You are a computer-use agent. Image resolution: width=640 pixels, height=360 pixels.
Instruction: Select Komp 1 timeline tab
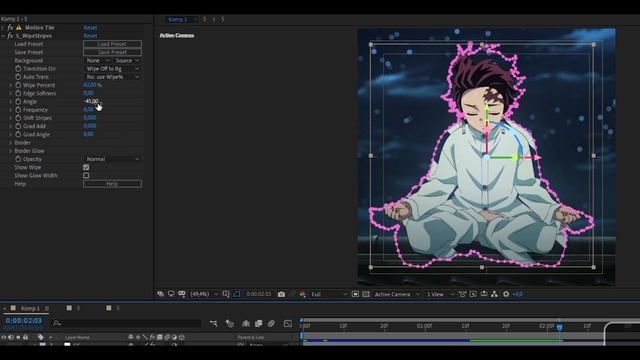coord(31,308)
